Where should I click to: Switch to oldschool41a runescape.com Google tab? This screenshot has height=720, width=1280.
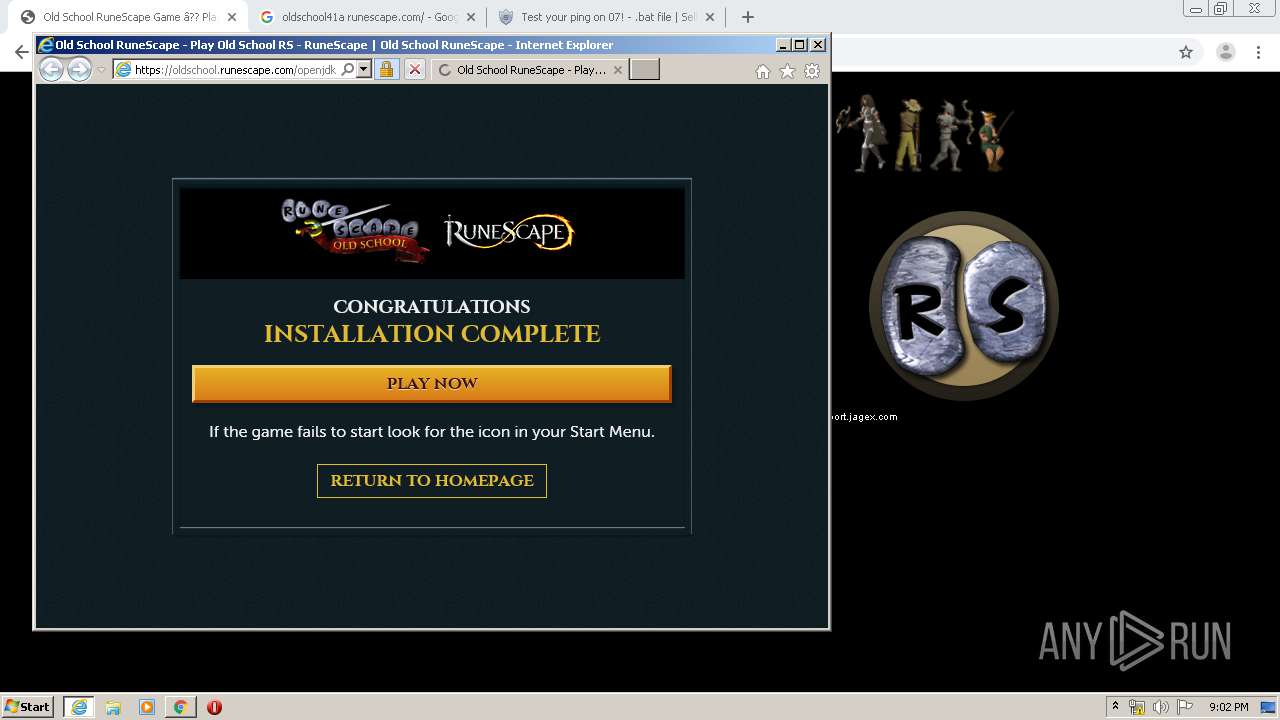pyautogui.click(x=366, y=17)
